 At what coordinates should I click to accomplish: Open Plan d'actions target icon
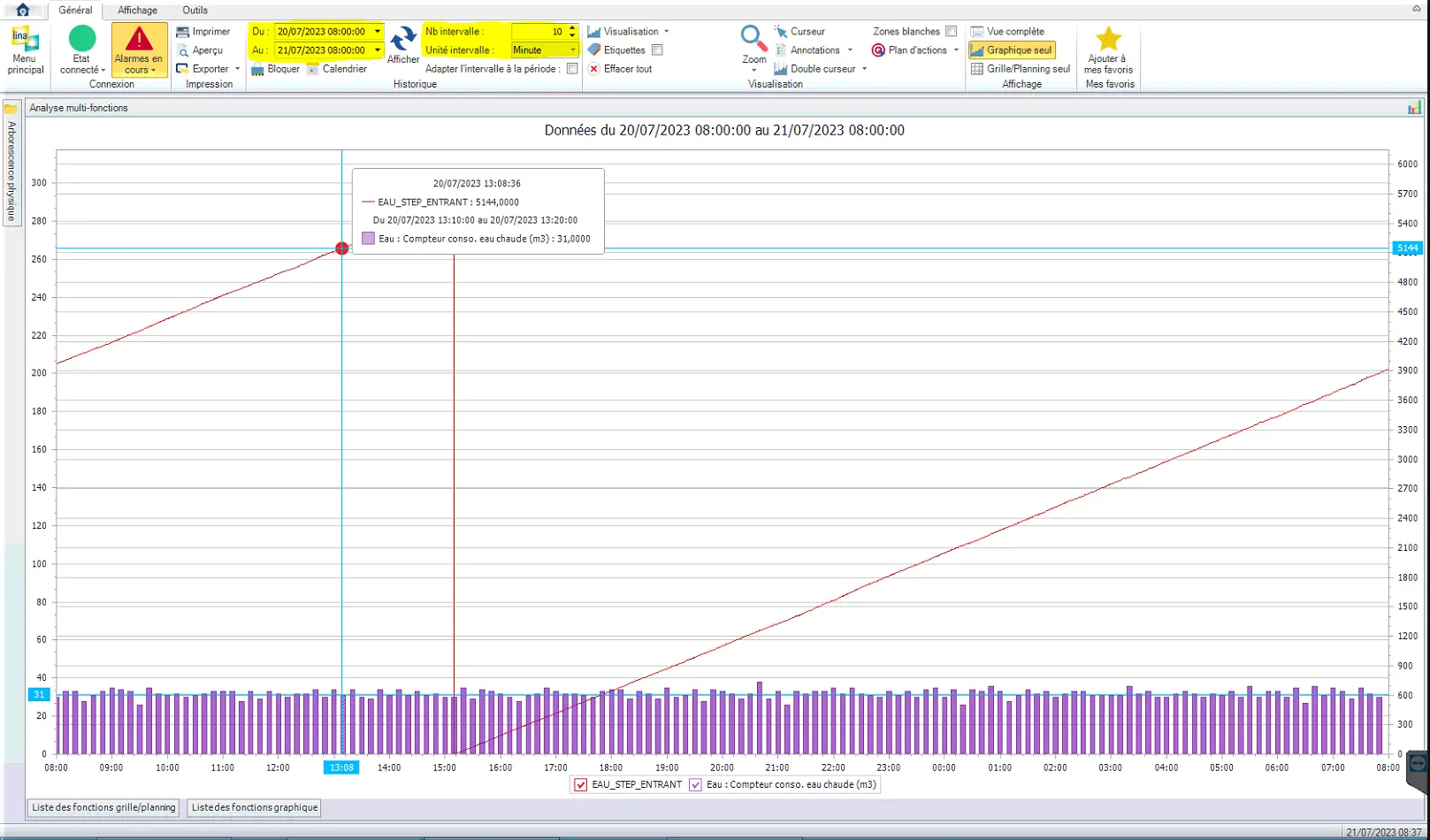coord(878,50)
